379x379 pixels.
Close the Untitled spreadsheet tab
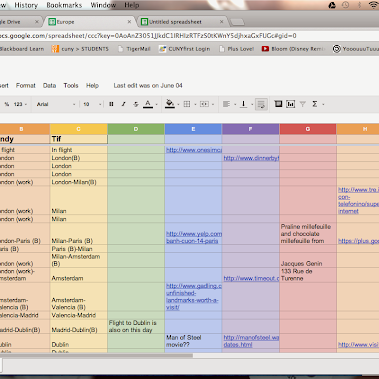click(x=221, y=22)
